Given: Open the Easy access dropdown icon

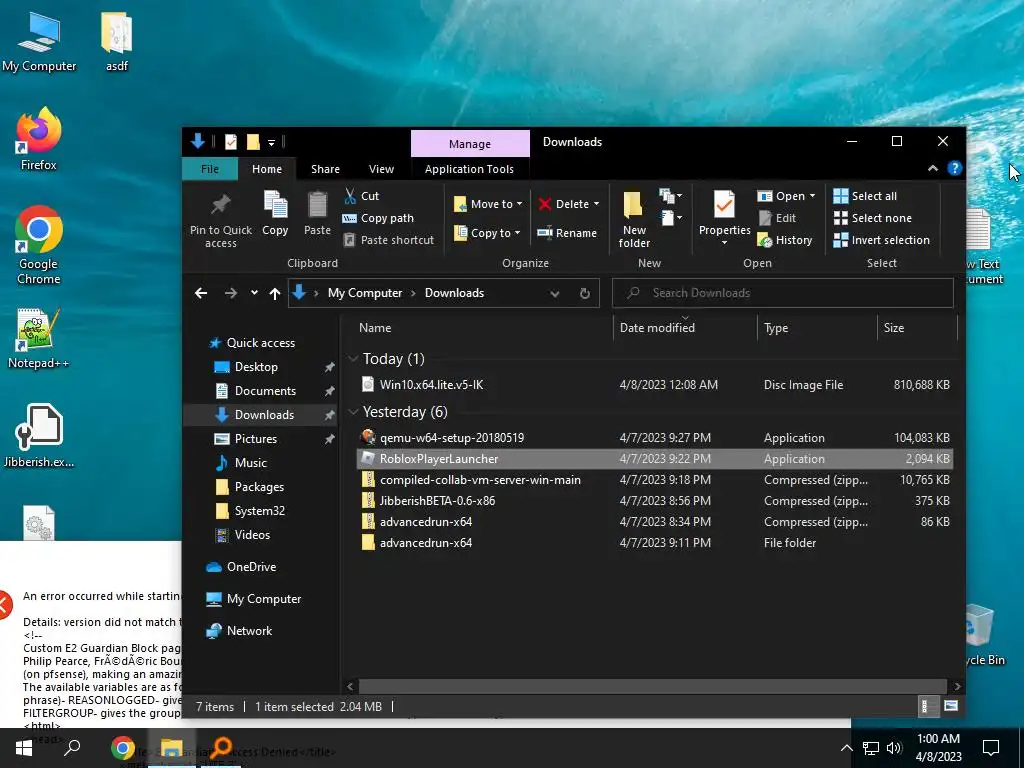Looking at the screenshot, I should 670,217.
